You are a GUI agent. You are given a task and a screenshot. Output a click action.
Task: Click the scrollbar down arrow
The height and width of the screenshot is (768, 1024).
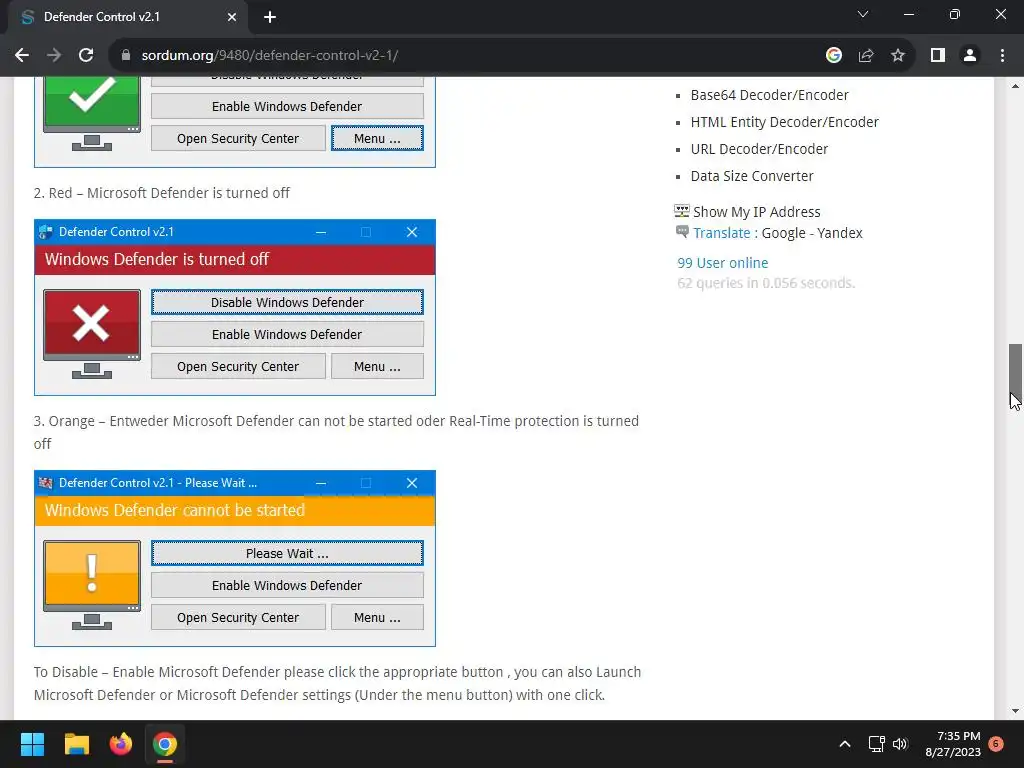1015,711
